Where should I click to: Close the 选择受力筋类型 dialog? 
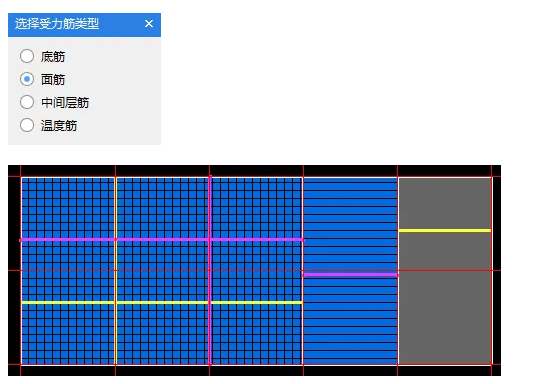[x=149, y=24]
